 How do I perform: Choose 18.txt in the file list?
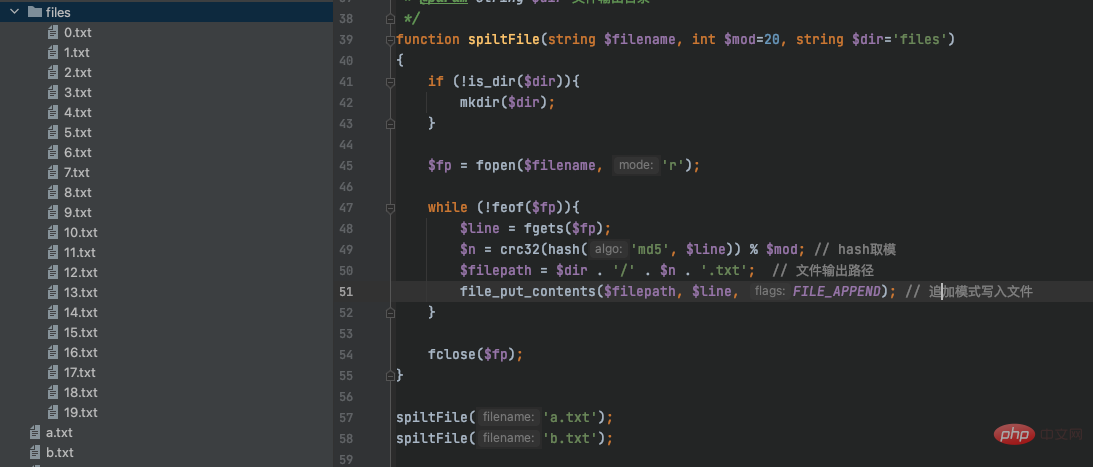(81, 392)
